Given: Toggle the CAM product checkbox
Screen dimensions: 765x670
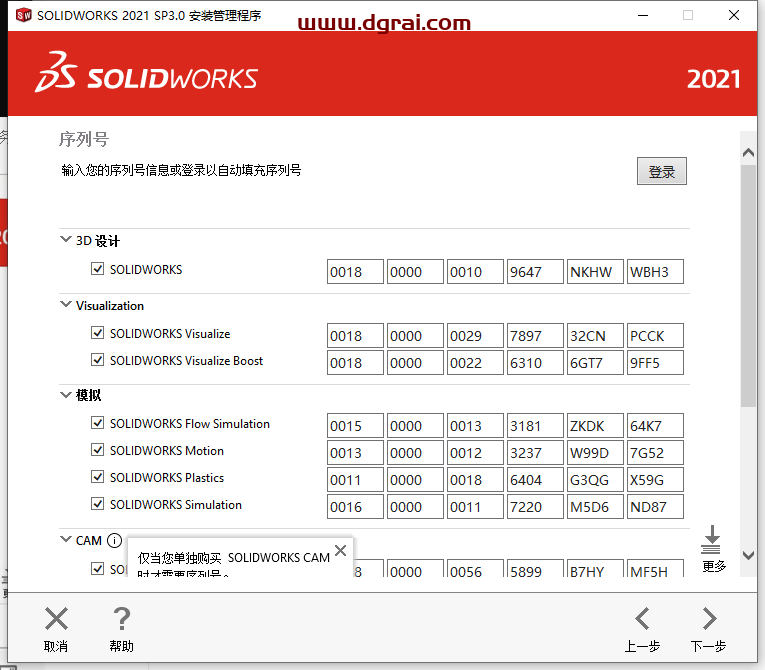Looking at the screenshot, I should (98, 568).
